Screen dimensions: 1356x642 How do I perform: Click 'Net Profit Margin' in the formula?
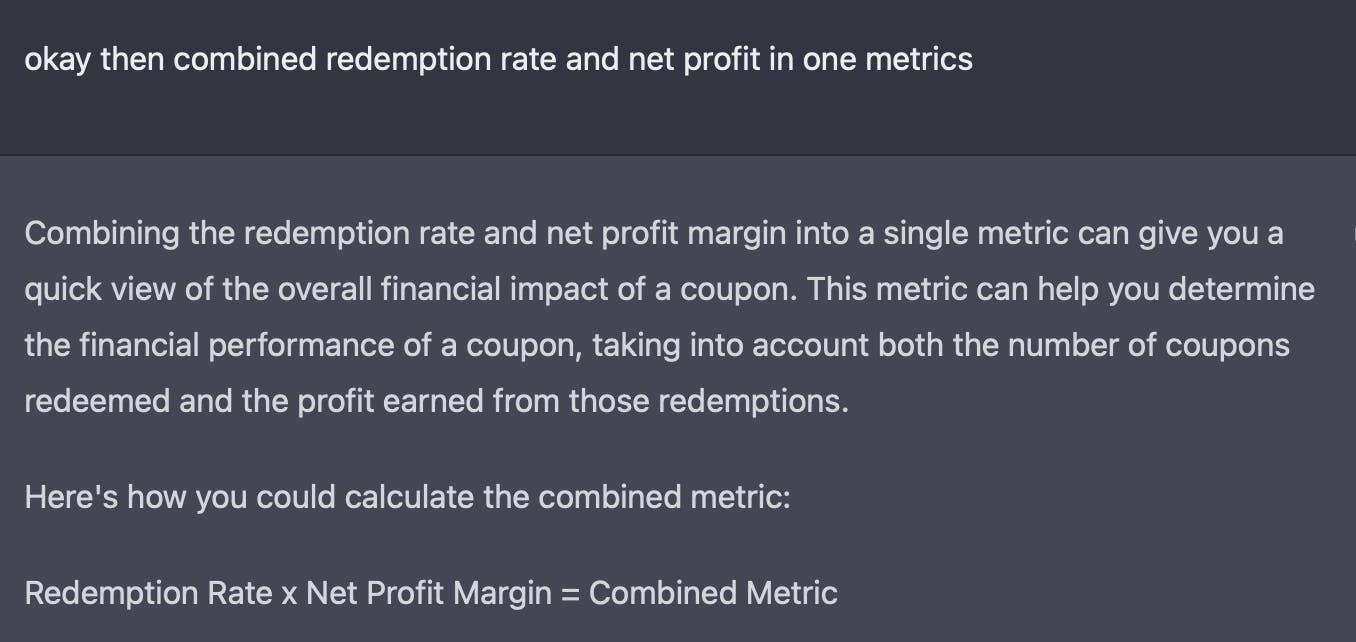[x=428, y=593]
